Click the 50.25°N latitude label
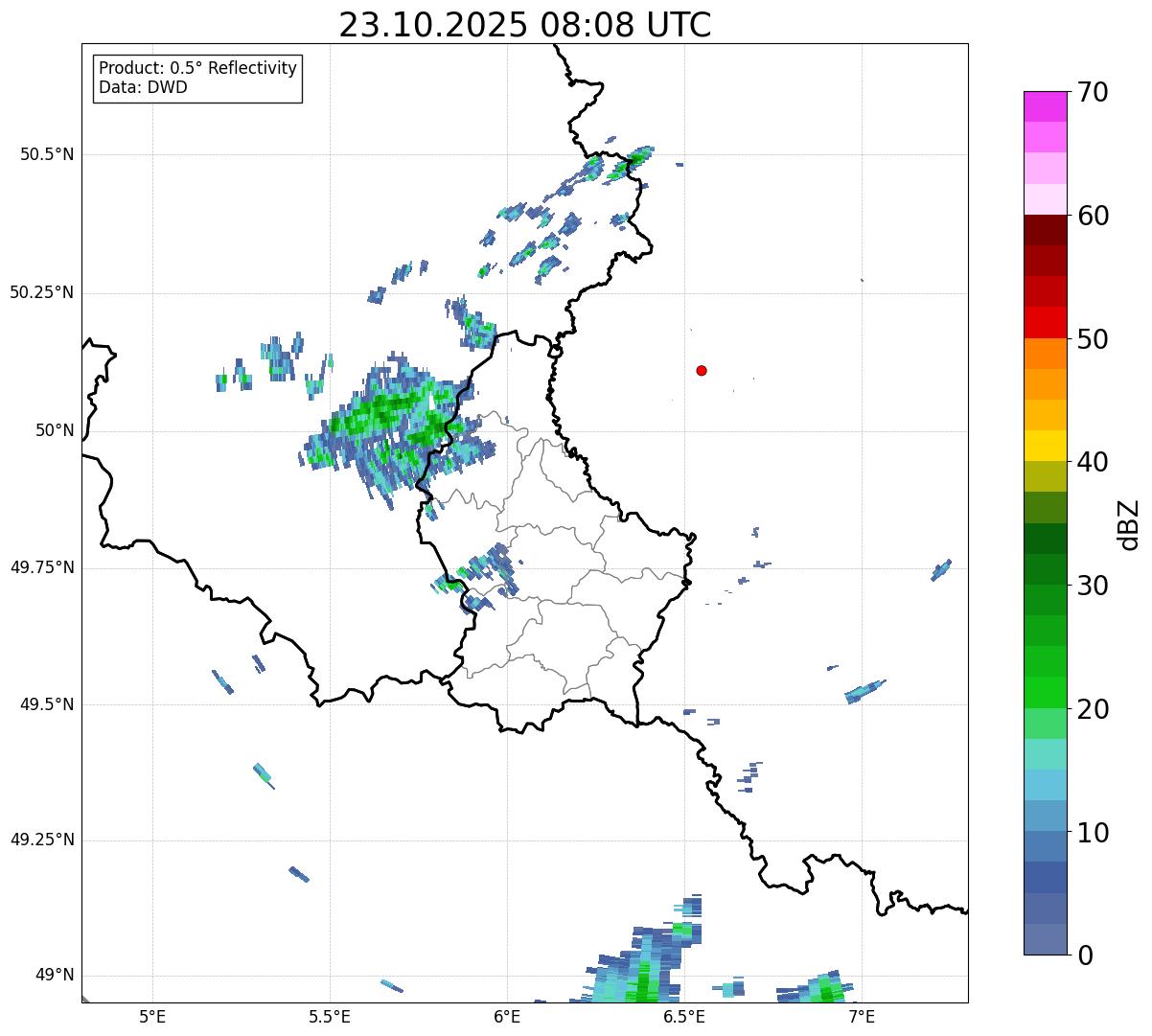The height and width of the screenshot is (1036, 1152). tap(42, 292)
